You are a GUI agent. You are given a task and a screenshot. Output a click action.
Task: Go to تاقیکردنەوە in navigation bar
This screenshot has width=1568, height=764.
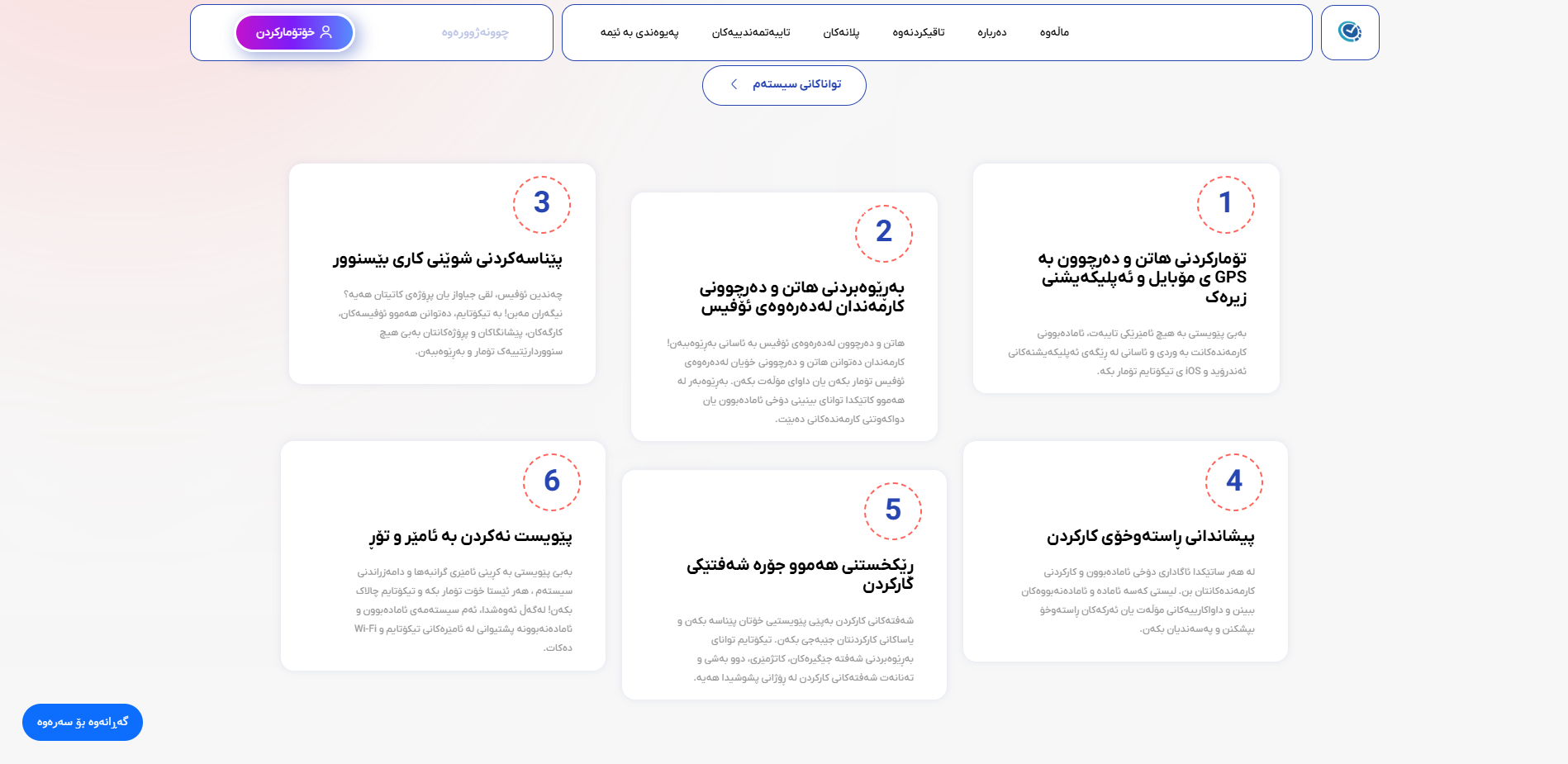point(918,32)
